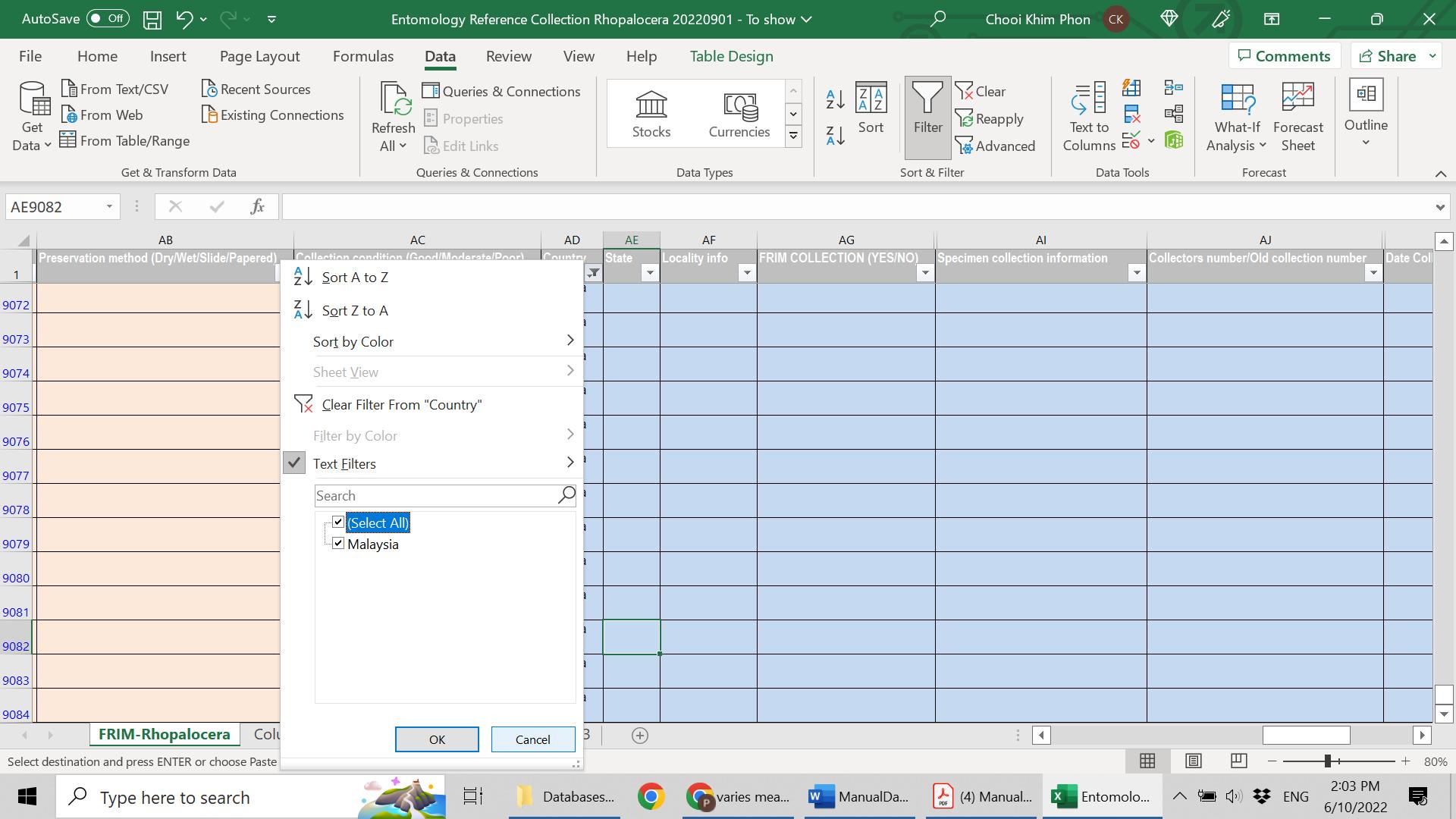Click Reapply filter
The height and width of the screenshot is (819, 1456).
pos(990,118)
